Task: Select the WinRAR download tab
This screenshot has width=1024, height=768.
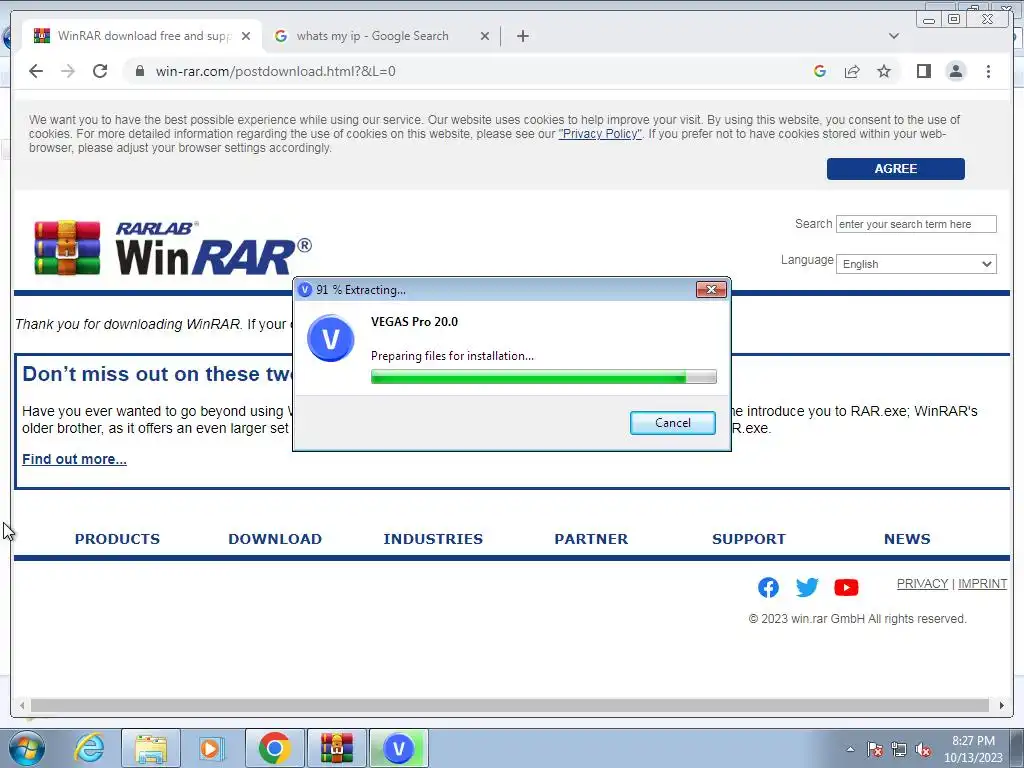Action: tap(142, 36)
